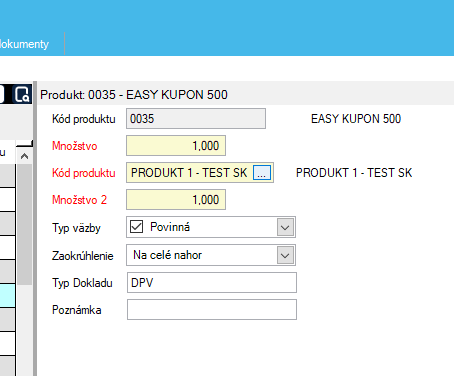This screenshot has width=454, height=376.
Task: Click the Množstvo 2 quantity field
Action: (176, 200)
